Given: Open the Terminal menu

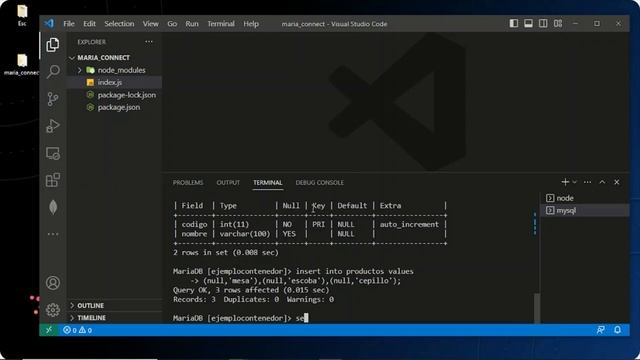Looking at the screenshot, I should 221,24.
